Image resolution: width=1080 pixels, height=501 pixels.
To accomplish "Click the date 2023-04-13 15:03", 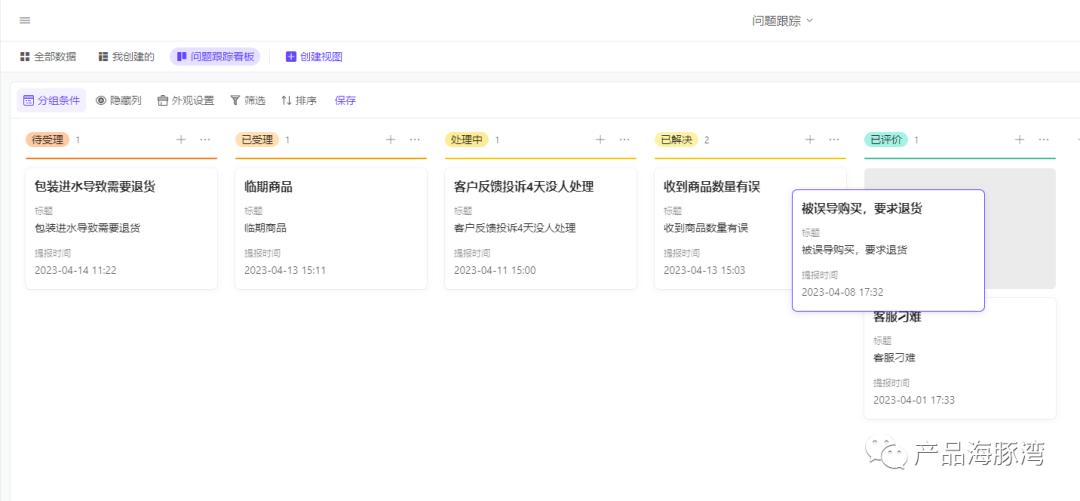I will 704,270.
